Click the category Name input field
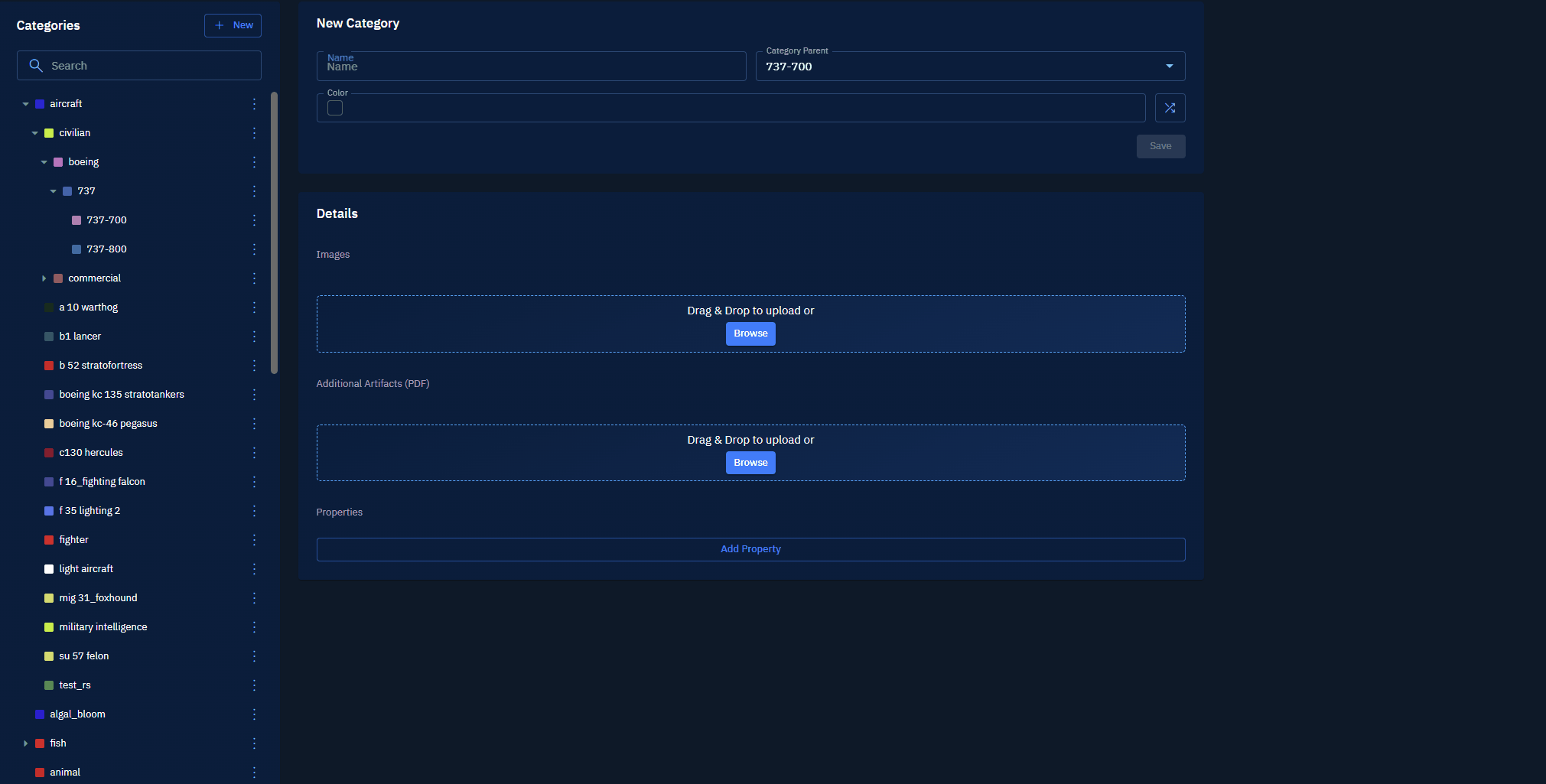The width and height of the screenshot is (1546, 784). pos(531,67)
